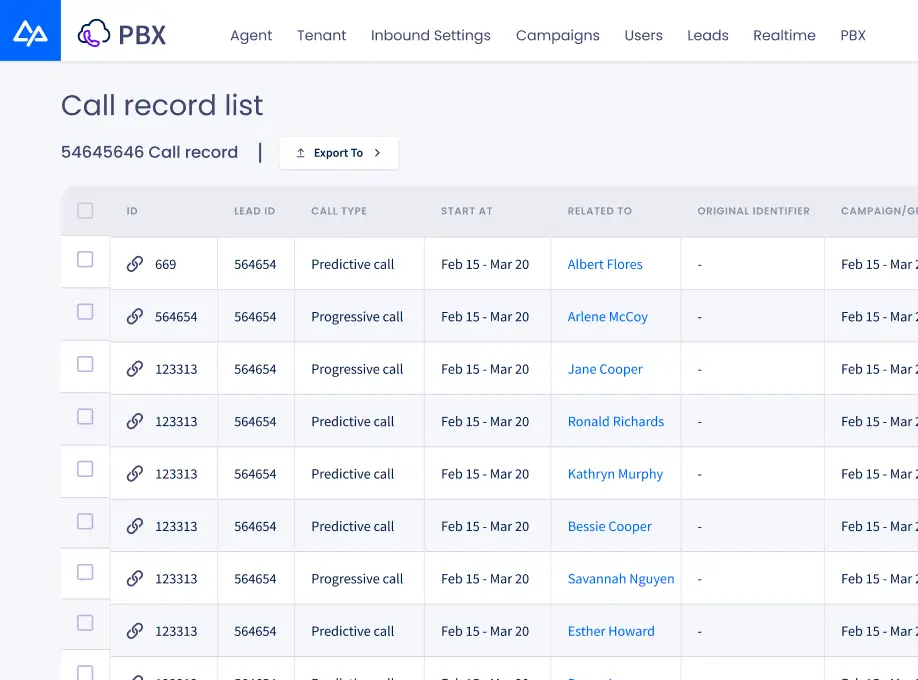Image resolution: width=918 pixels, height=680 pixels.
Task: Click the link icon in the Kathryn Murphy row
Action: (135, 474)
